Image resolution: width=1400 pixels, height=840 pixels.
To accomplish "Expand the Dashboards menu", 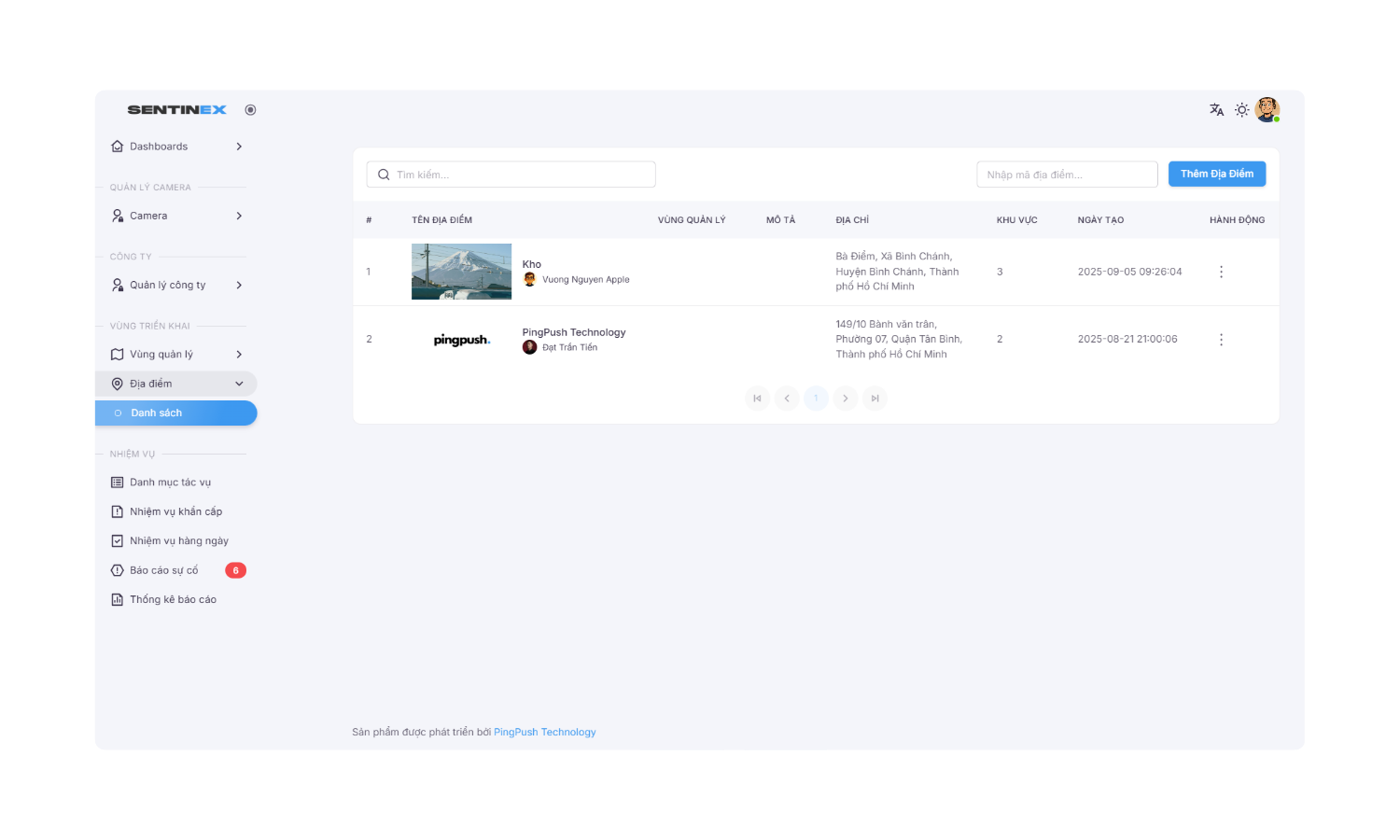I will coord(176,147).
